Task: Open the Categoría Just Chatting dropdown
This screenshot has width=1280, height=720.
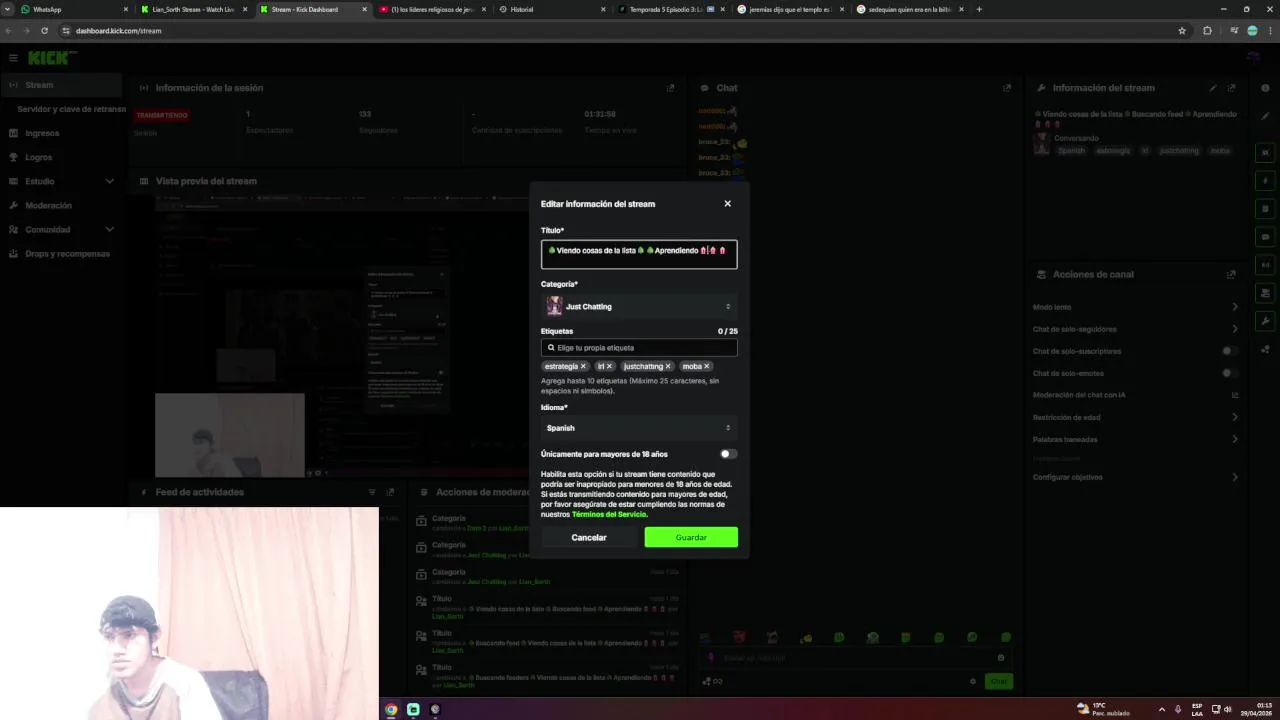Action: tap(639, 306)
